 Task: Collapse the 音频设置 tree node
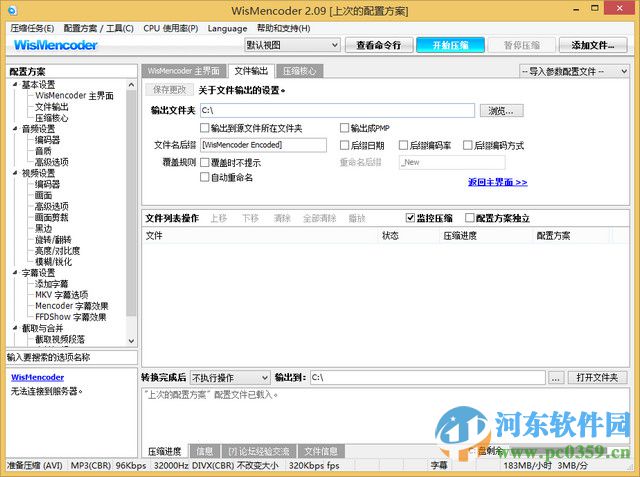click(x=16, y=129)
